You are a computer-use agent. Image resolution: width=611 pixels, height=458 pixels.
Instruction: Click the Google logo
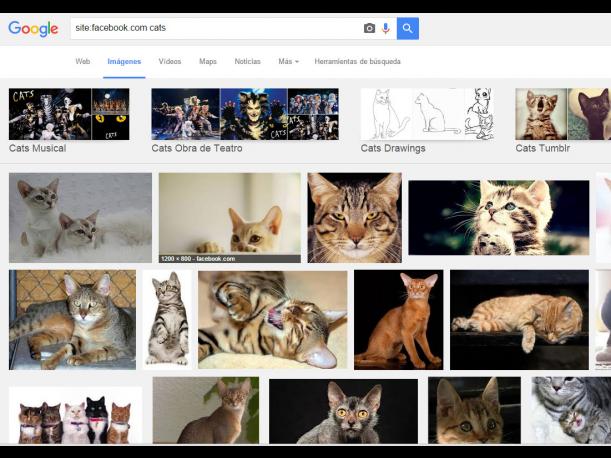(33, 29)
